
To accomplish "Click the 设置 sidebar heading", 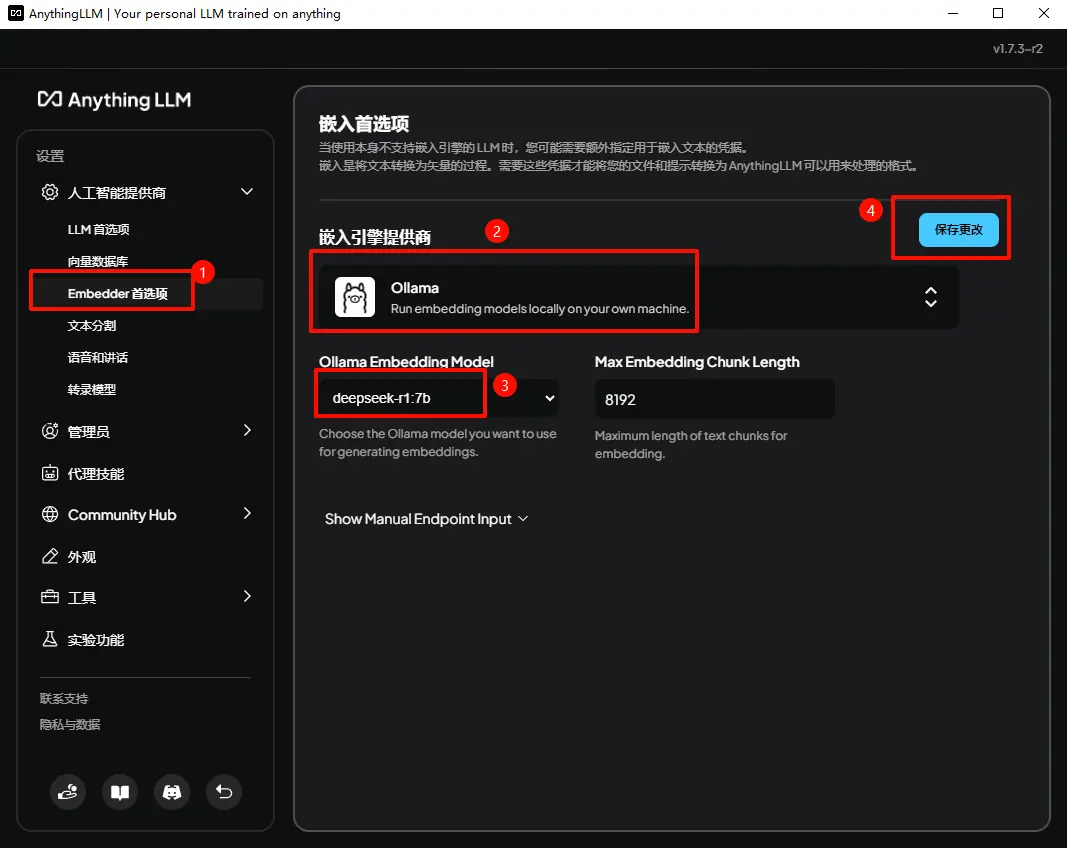I will (50, 156).
